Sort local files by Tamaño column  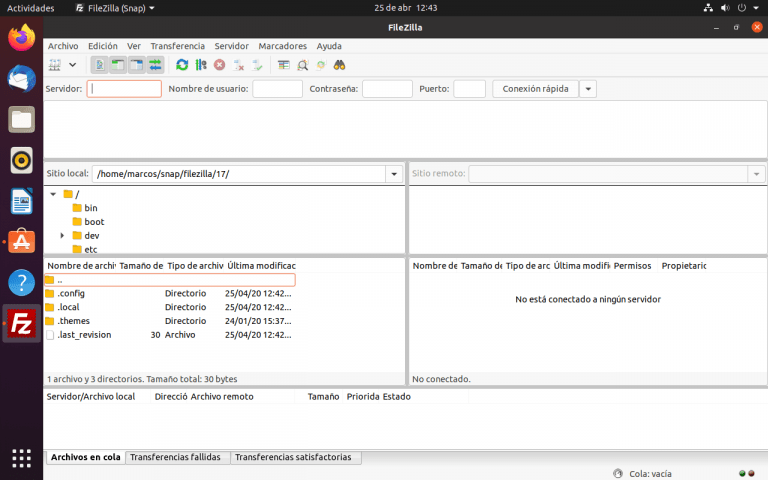point(141,265)
